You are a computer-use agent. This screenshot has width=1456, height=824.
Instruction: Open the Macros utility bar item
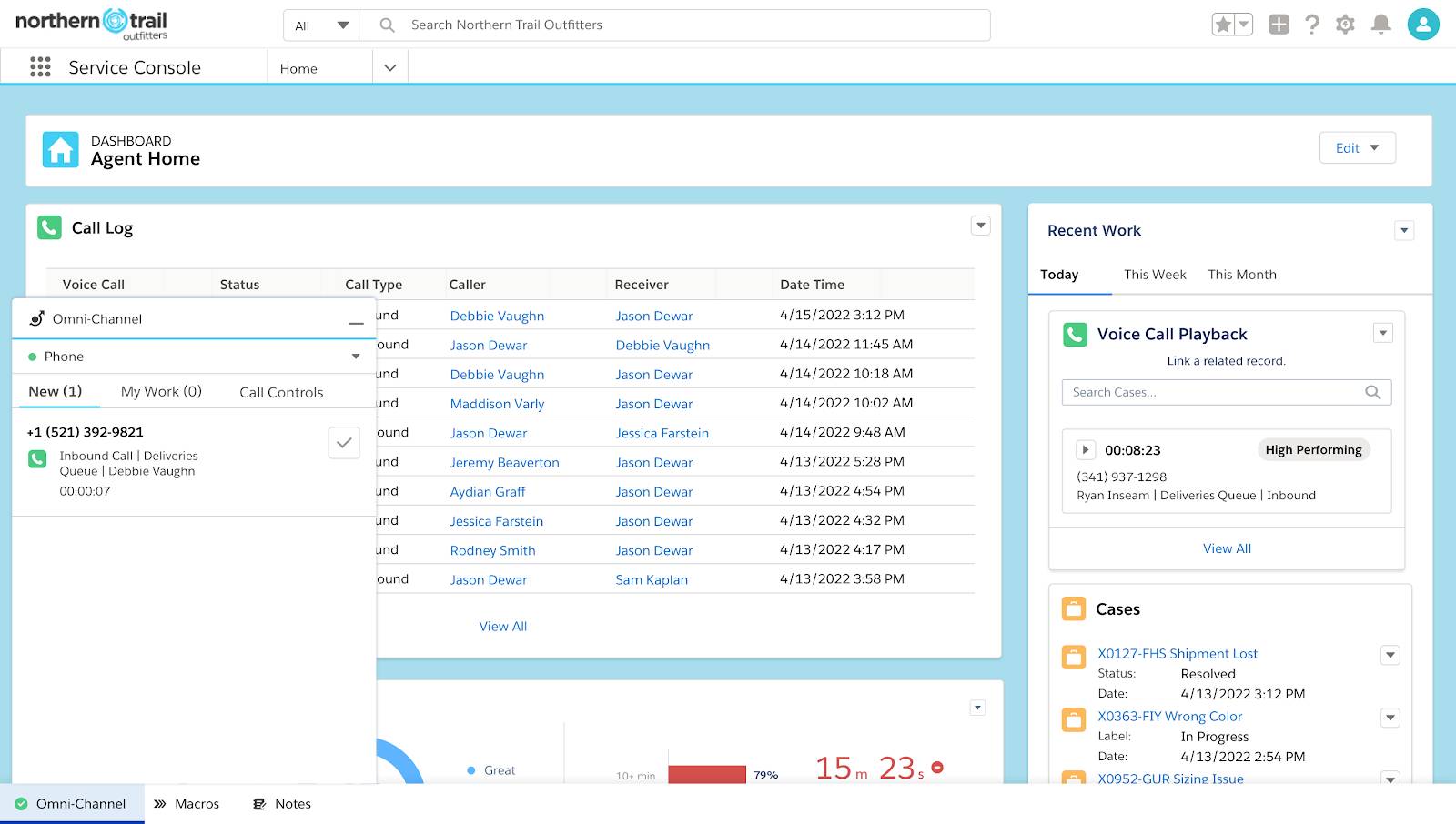(187, 804)
